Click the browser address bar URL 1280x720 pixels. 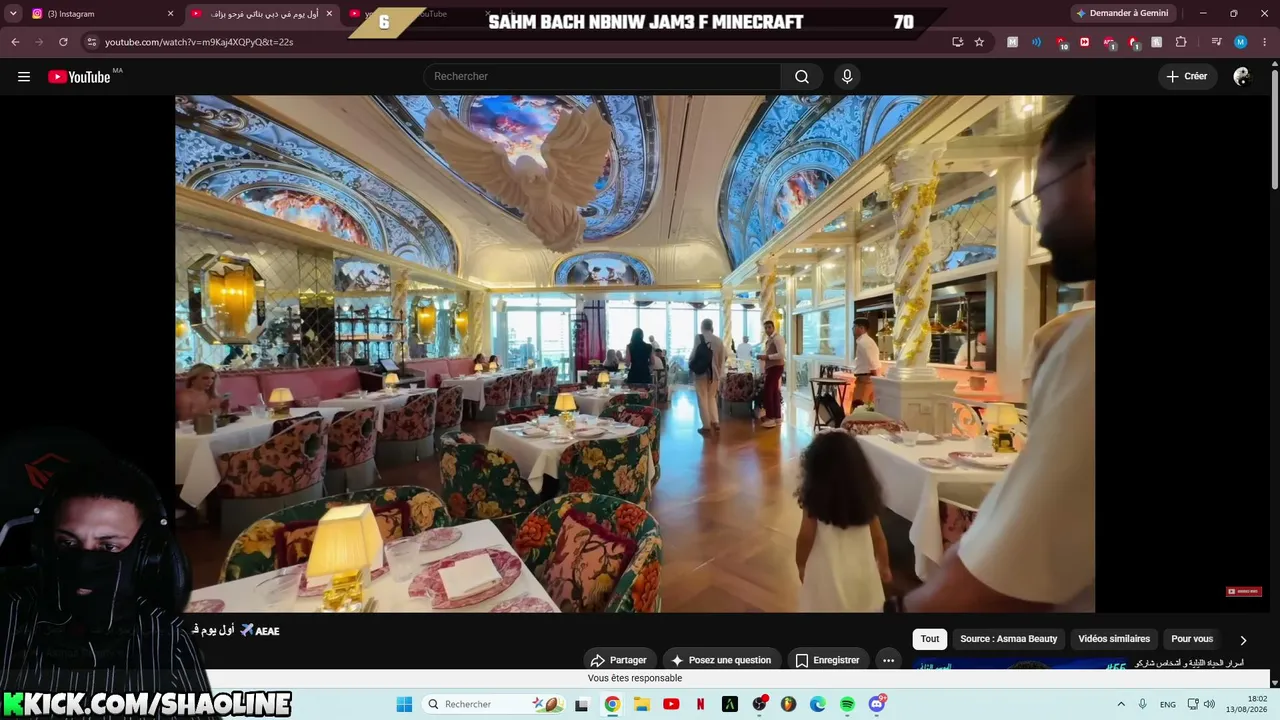coord(199,42)
